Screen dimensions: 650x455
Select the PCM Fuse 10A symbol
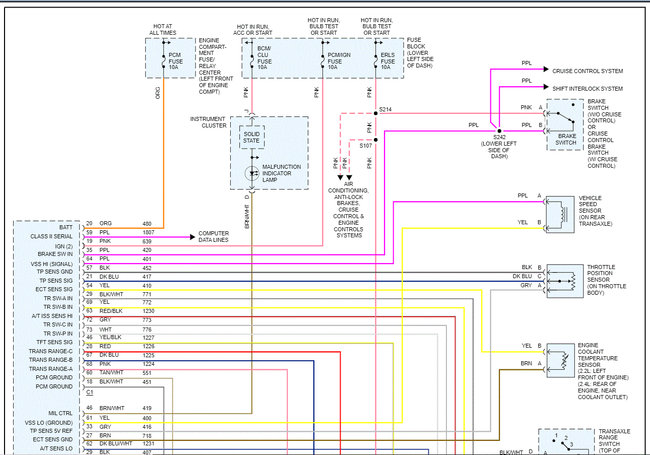point(164,61)
